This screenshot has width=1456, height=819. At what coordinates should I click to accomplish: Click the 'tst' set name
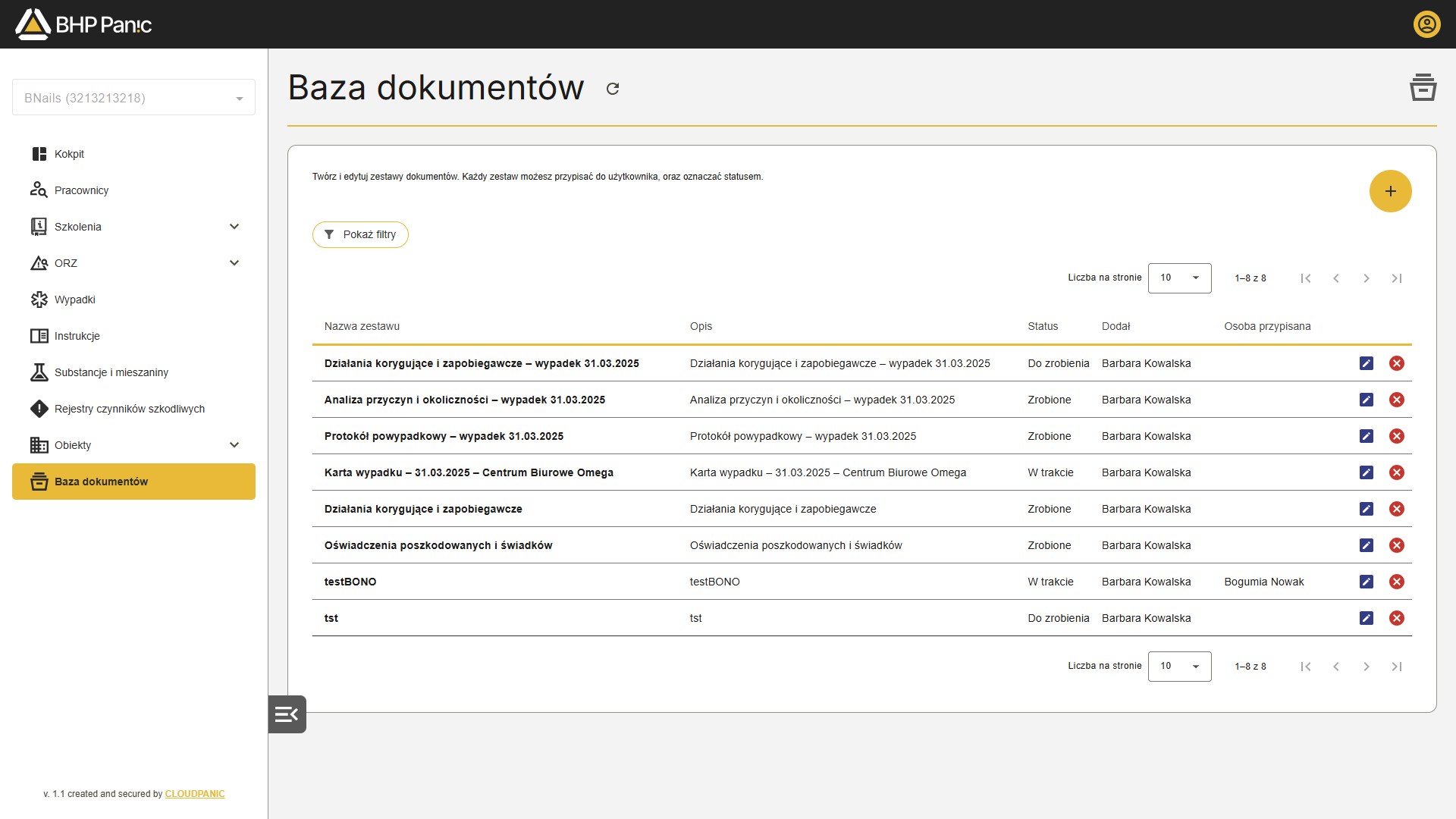[x=331, y=618]
